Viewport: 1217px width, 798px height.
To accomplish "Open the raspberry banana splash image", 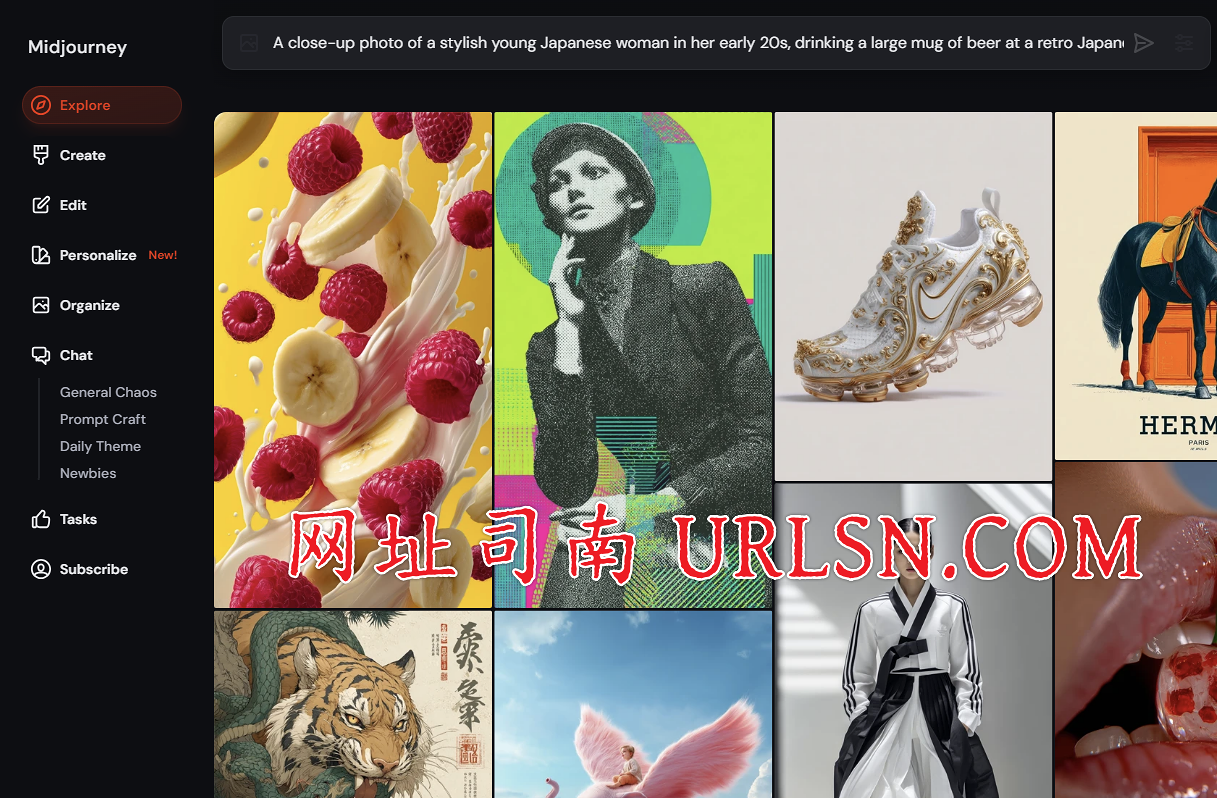I will (x=353, y=360).
